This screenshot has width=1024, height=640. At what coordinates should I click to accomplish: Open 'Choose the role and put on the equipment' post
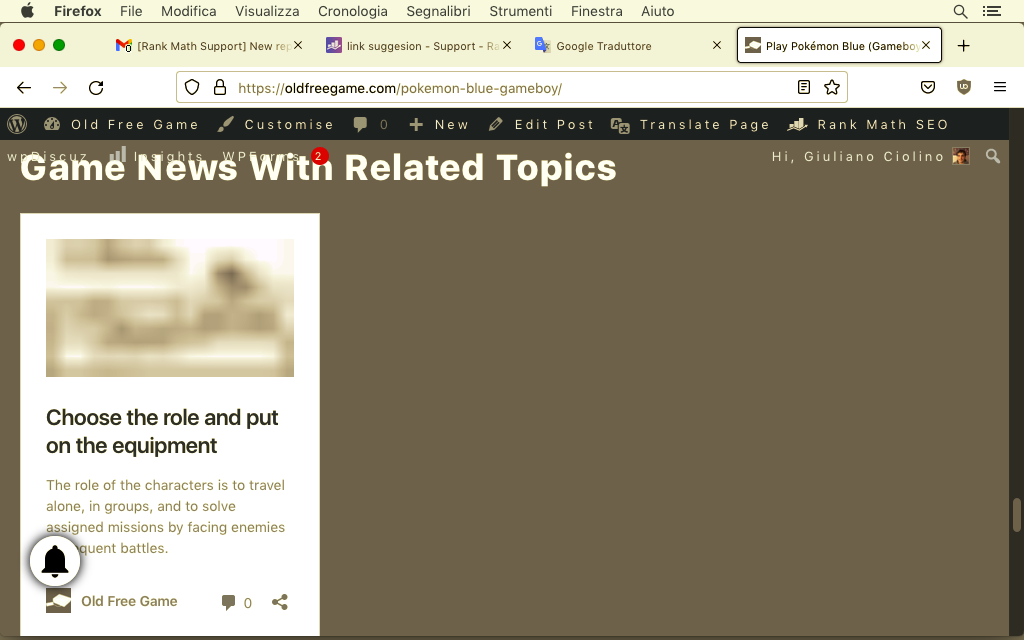click(x=162, y=431)
